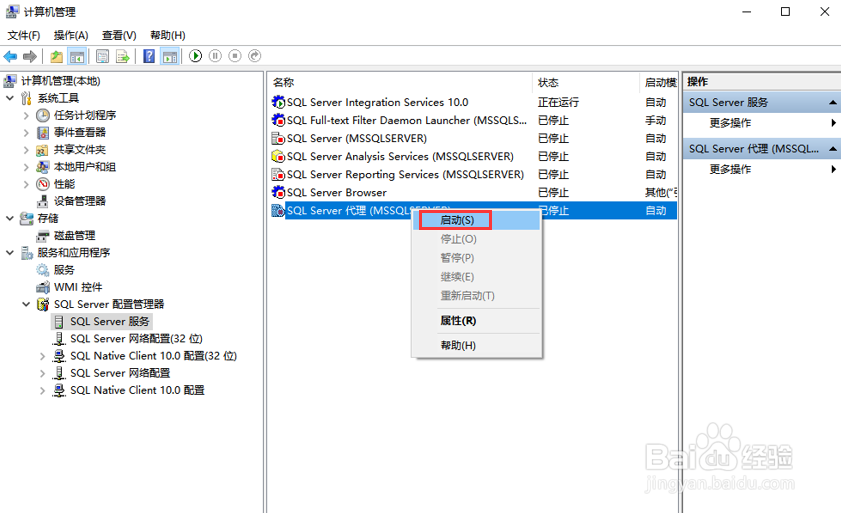Image resolution: width=841 pixels, height=513 pixels.
Task: Choose 帮助(H) from the context menu
Action: pos(477,346)
